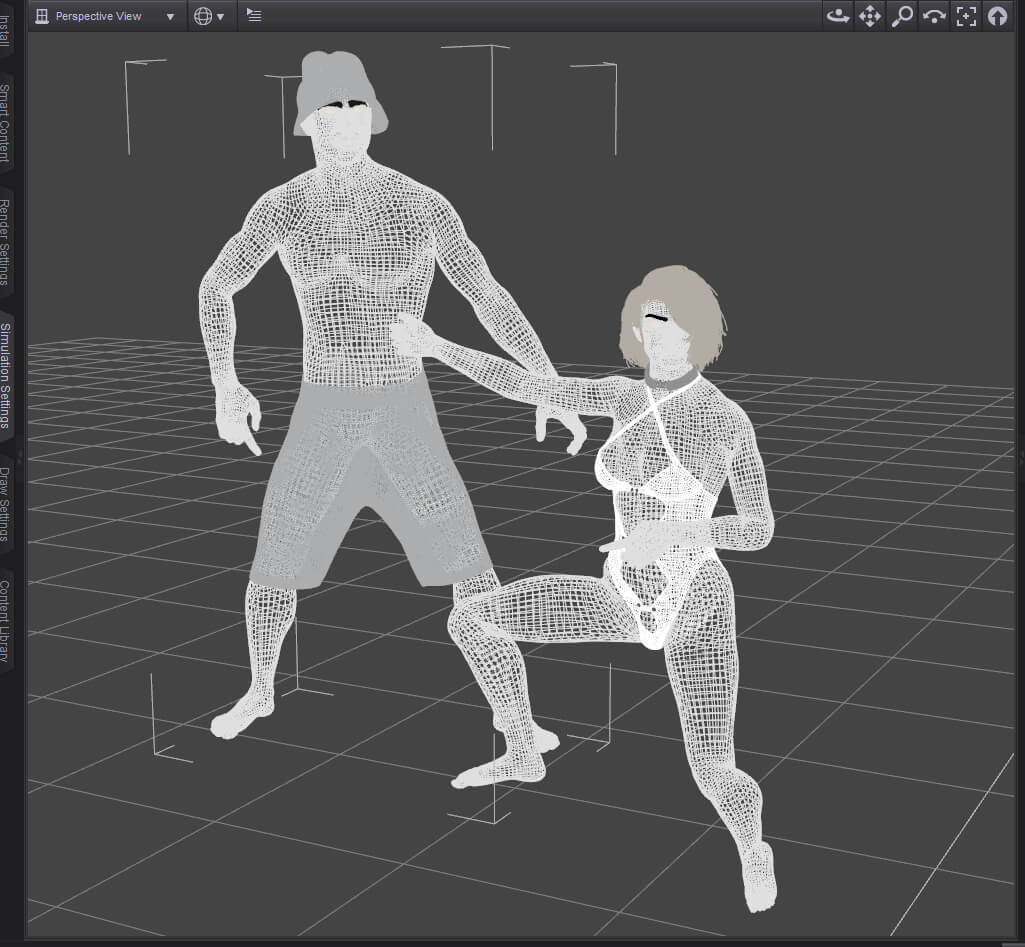Viewport: 1025px width, 947px height.
Task: Select the orbit camera tool icon
Action: tap(837, 16)
